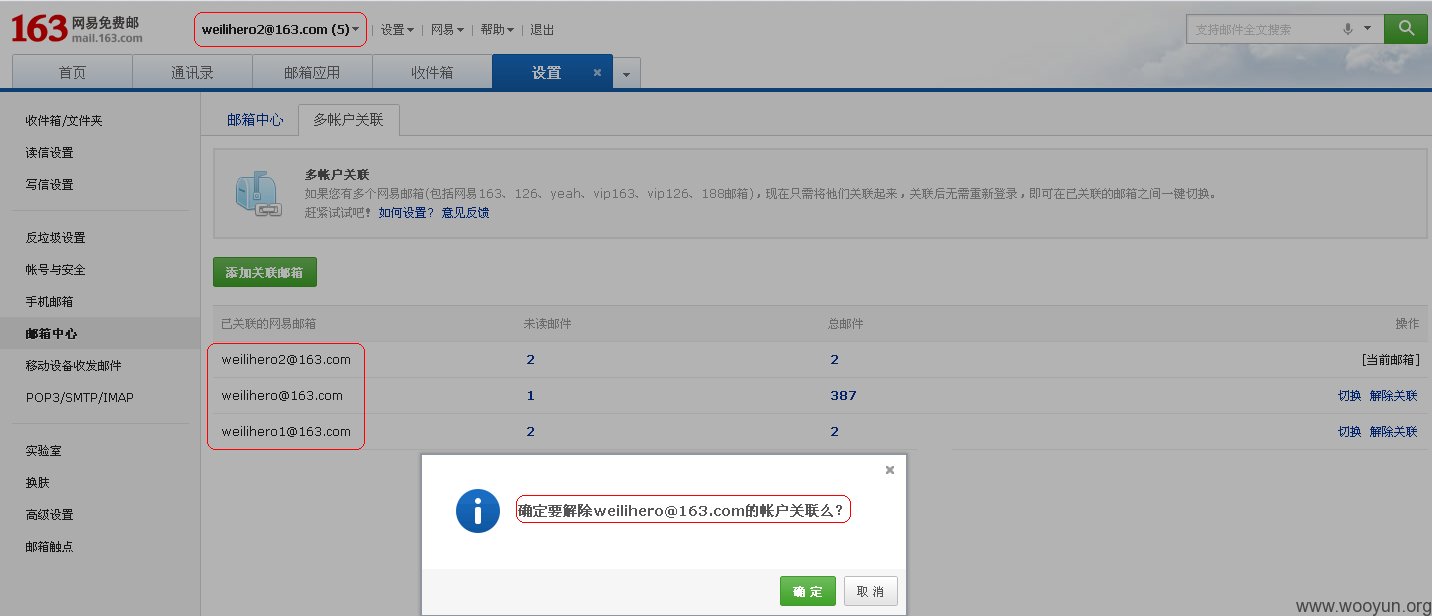Screen dimensions: 1432x616
Task: Open 反垃圾设置 in sidebar
Action: [55, 238]
